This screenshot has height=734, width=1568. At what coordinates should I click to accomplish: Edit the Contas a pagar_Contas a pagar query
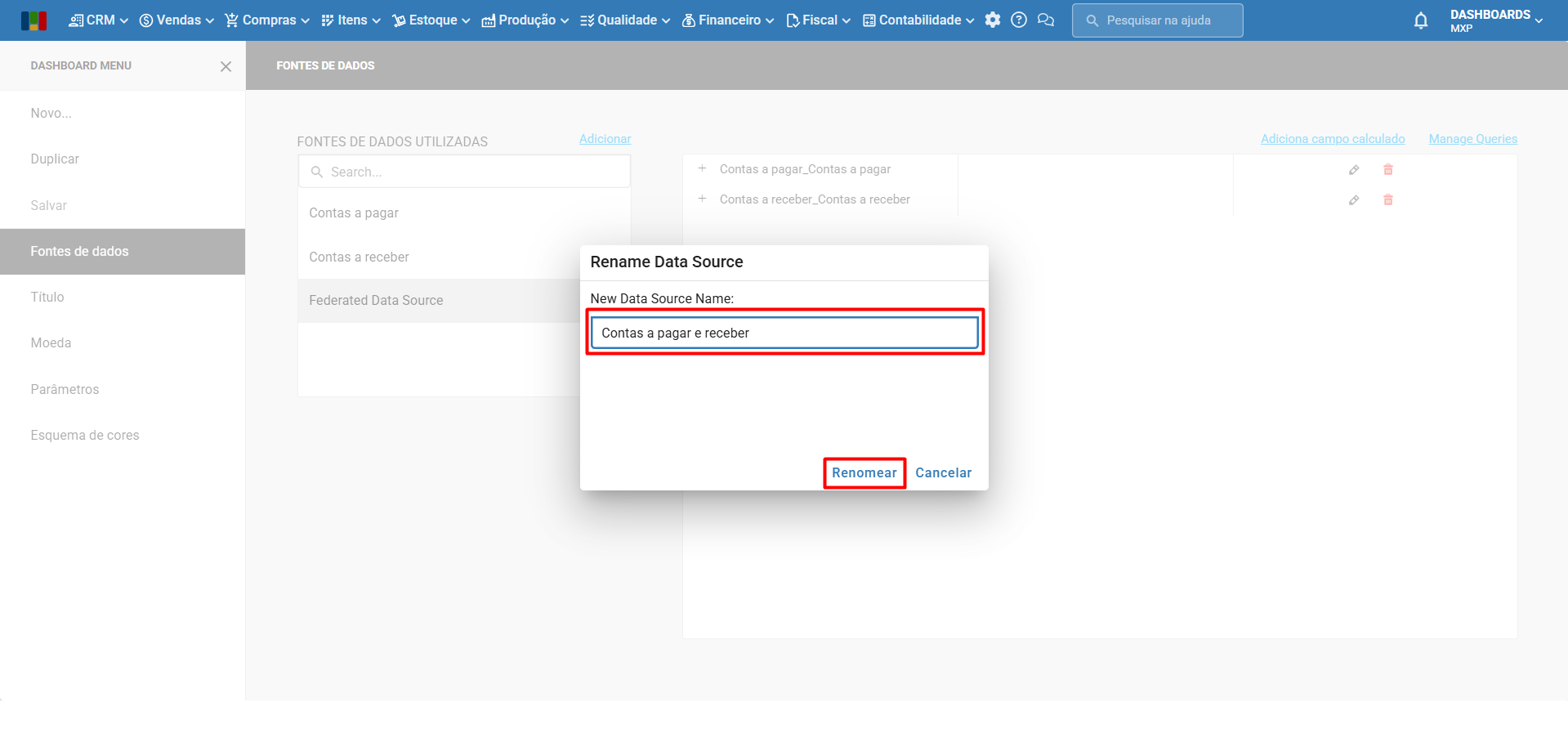pyautogui.click(x=1354, y=170)
